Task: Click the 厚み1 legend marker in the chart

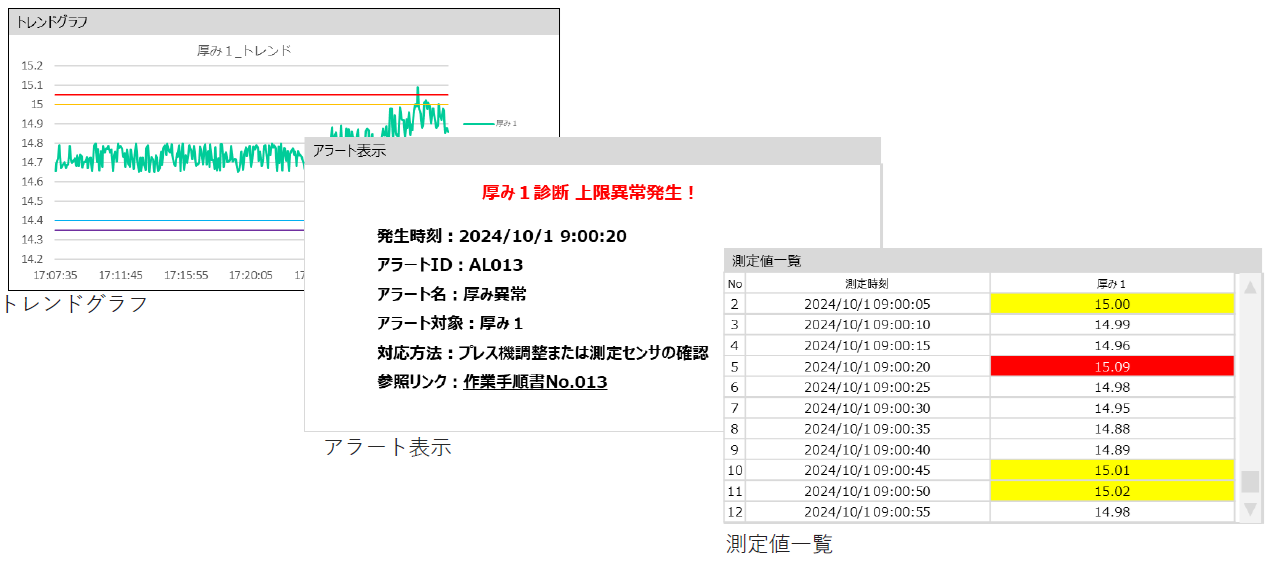Action: tap(479, 123)
